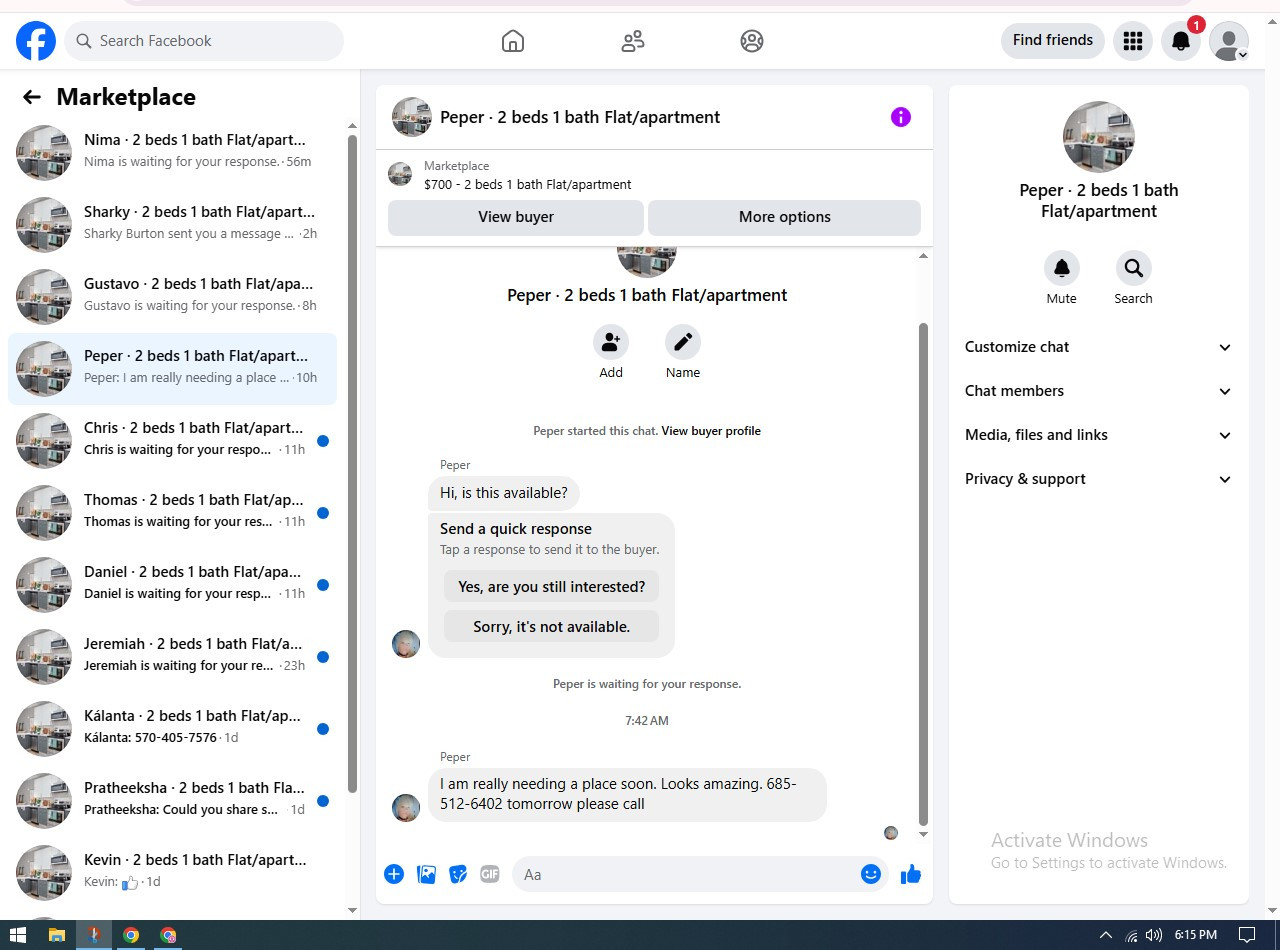Image resolution: width=1280 pixels, height=950 pixels.
Task: Open Sharky's conversation
Action: [172, 225]
